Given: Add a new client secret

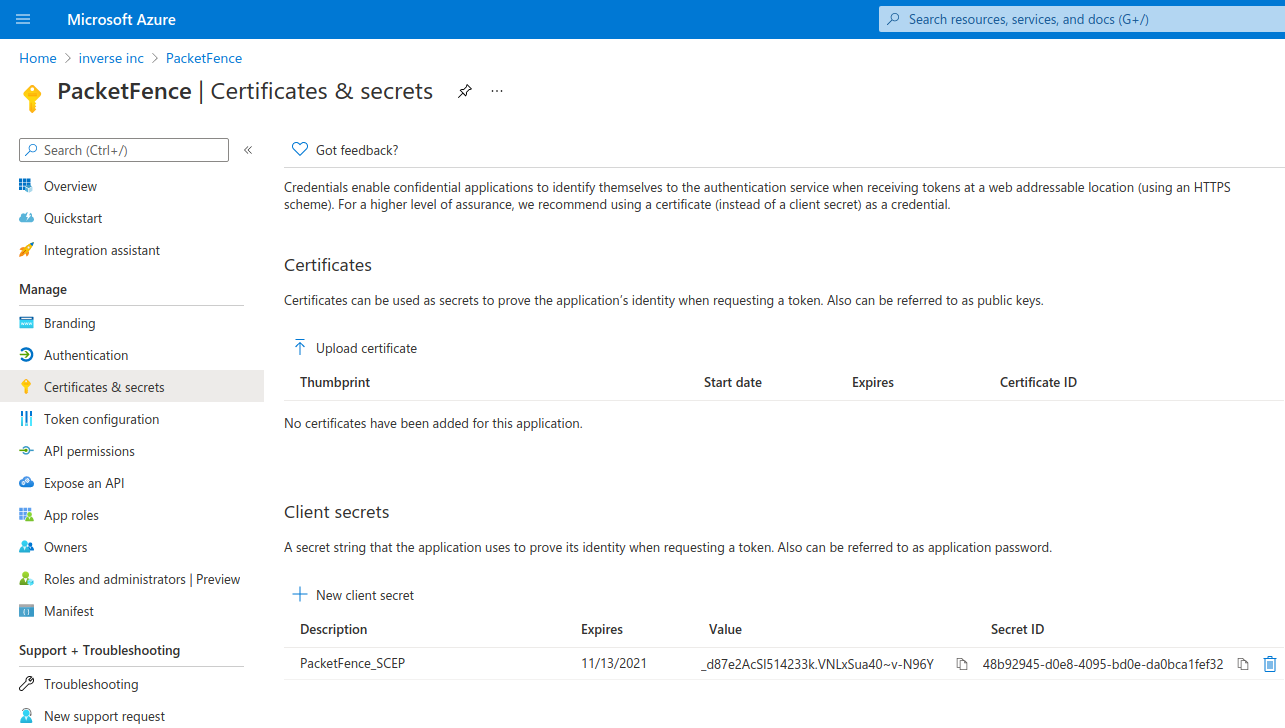Looking at the screenshot, I should 354,595.
